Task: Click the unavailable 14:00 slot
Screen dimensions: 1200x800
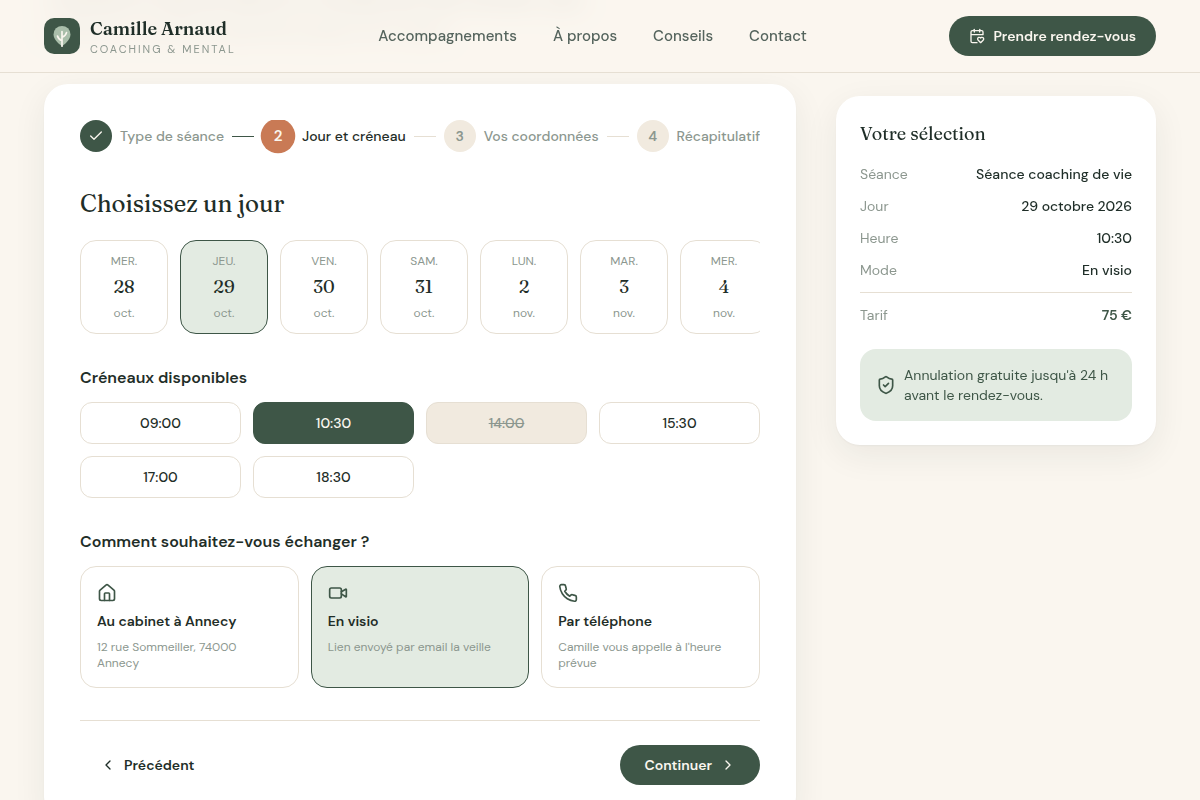Action: [x=506, y=423]
